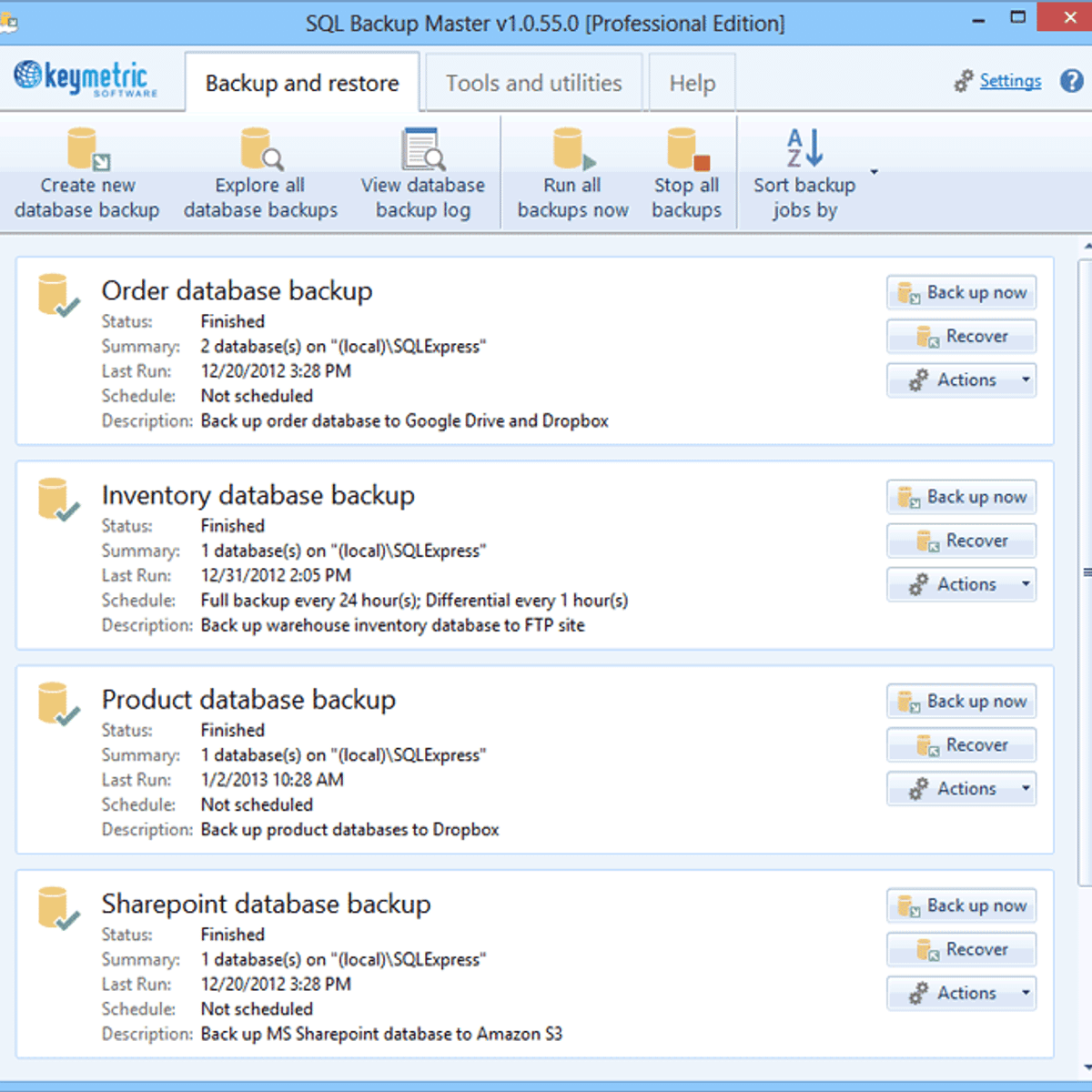Click the Sort backup jobs by icon
Viewport: 1092px width, 1092px height.
[804, 148]
